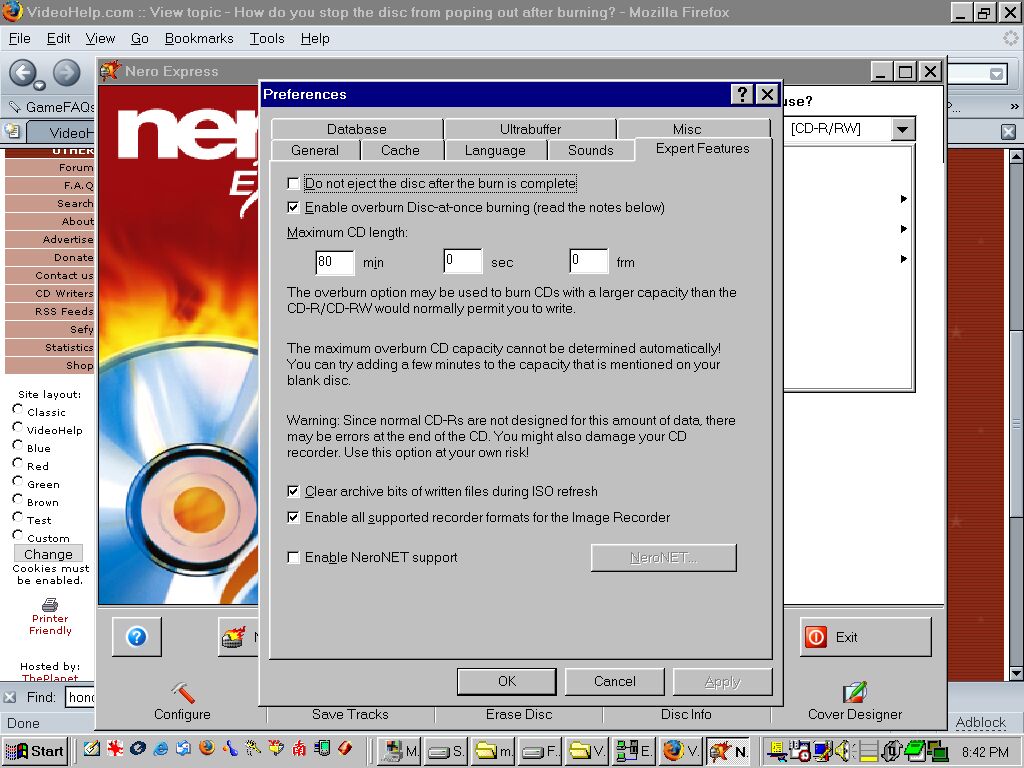Viewport: 1024px width, 768px height.
Task: Click the Firefox quick launch icon in taskbar
Action: pos(207,748)
